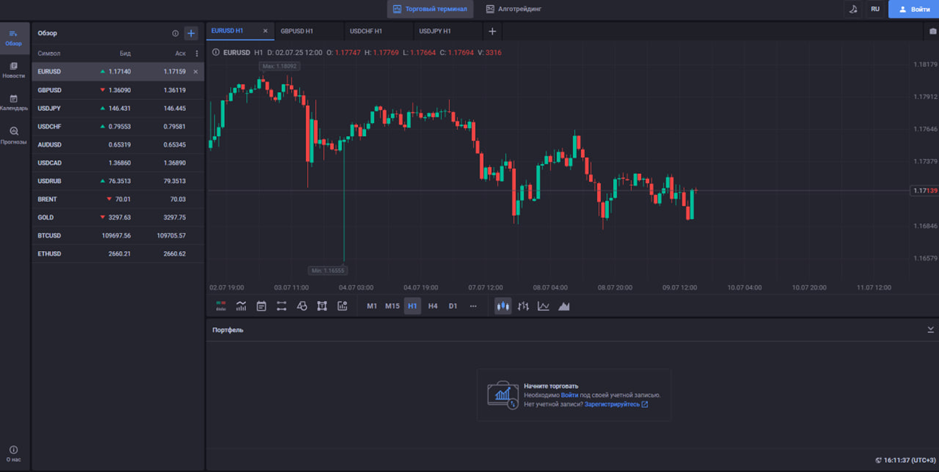Set timeframe to H4
Viewport: 939px width, 472px height.
(x=433, y=306)
